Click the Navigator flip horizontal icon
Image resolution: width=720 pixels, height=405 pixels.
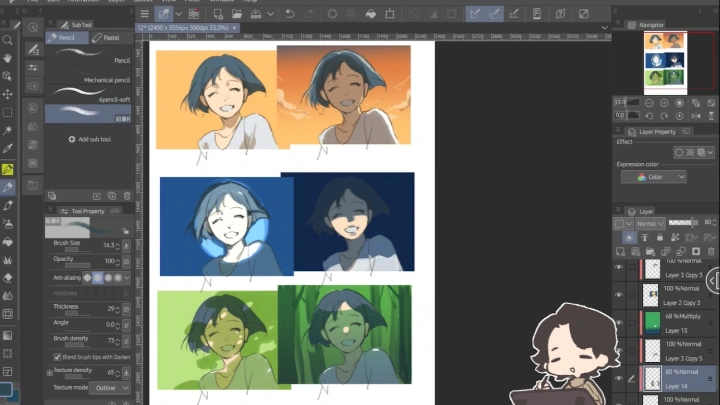[x=696, y=116]
